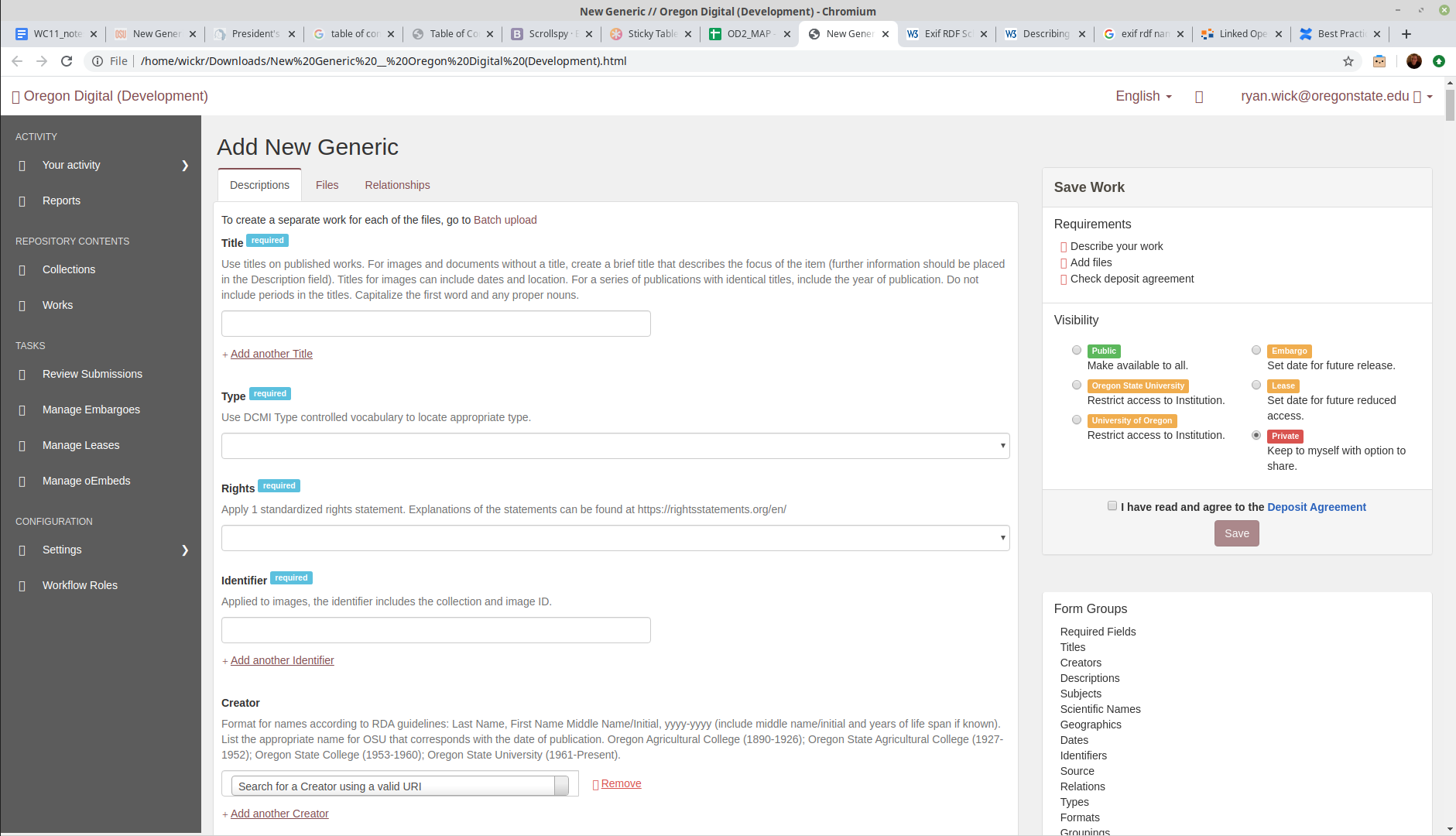Select University of Oregon visibility option
Screen dimensions: 1456x836
1077,420
